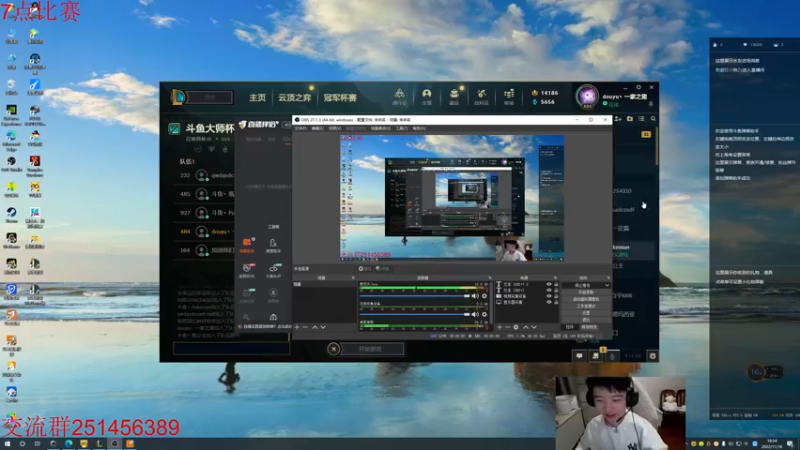Move scene down in OBS scenes panel
The height and width of the screenshot is (450, 800).
click(323, 327)
